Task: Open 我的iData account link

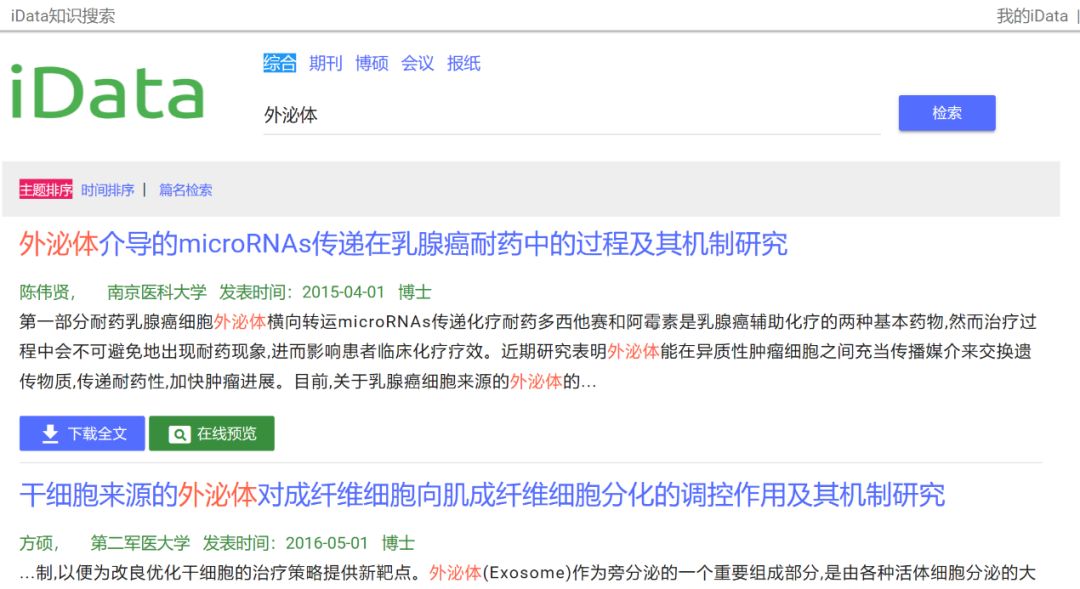Action: pos(1031,16)
